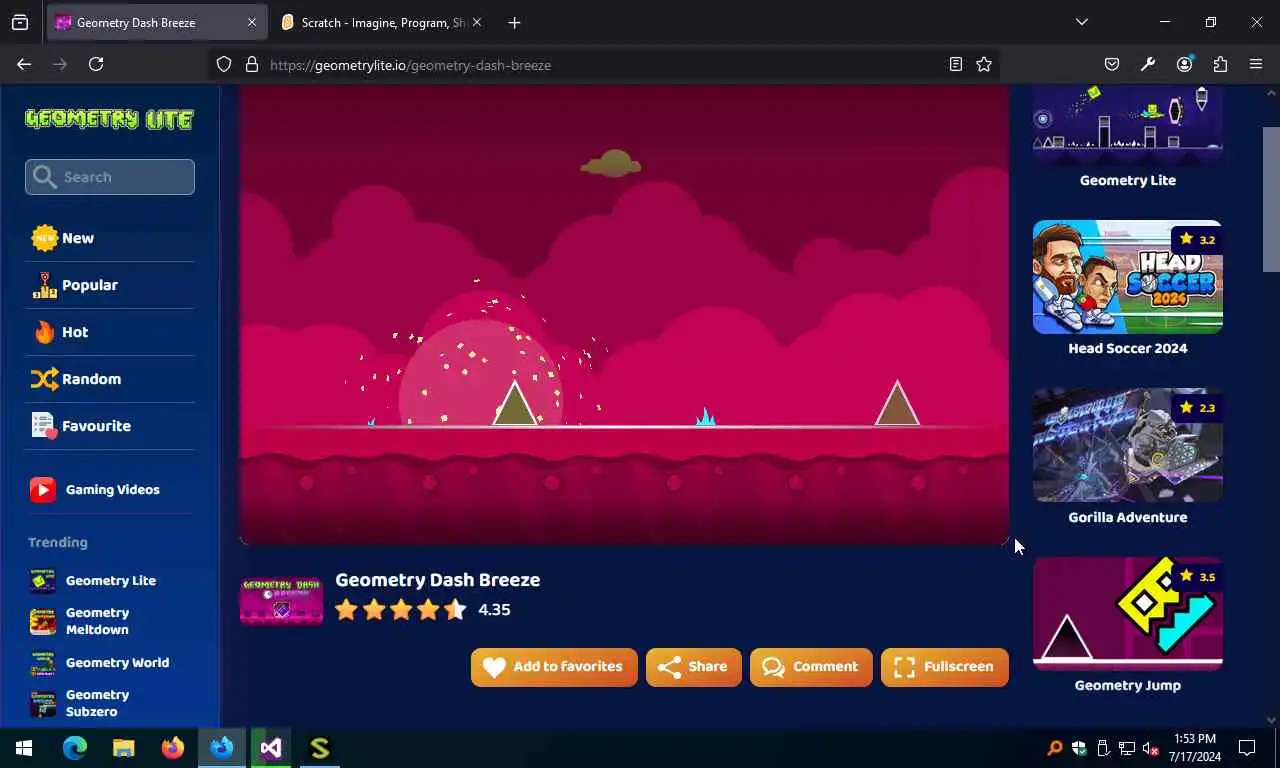
Task: Click the speech bubble icon on Comment
Action: tap(773, 667)
